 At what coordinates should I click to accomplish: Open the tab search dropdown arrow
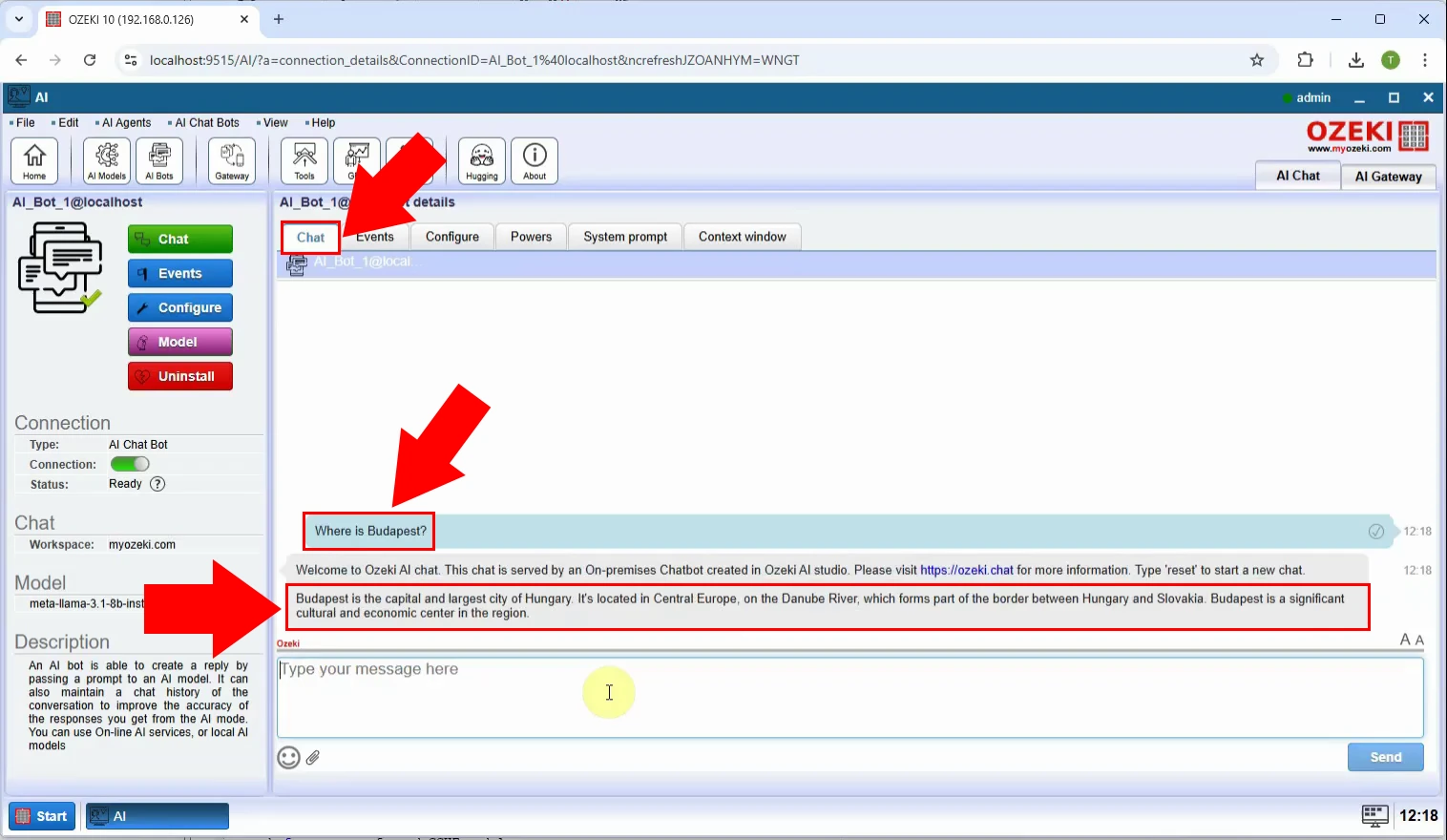pos(18,19)
